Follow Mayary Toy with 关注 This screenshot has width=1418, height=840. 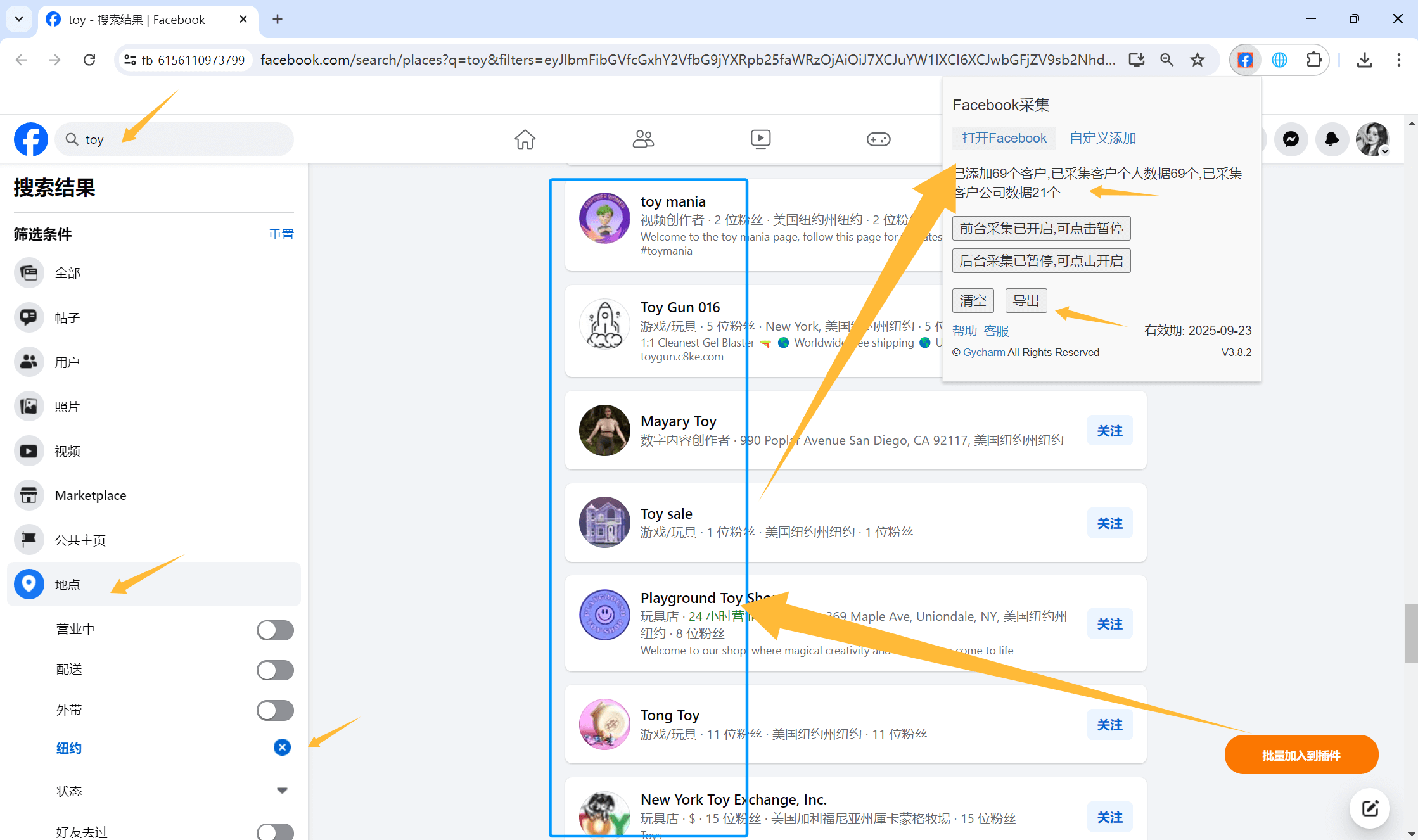pos(1109,431)
